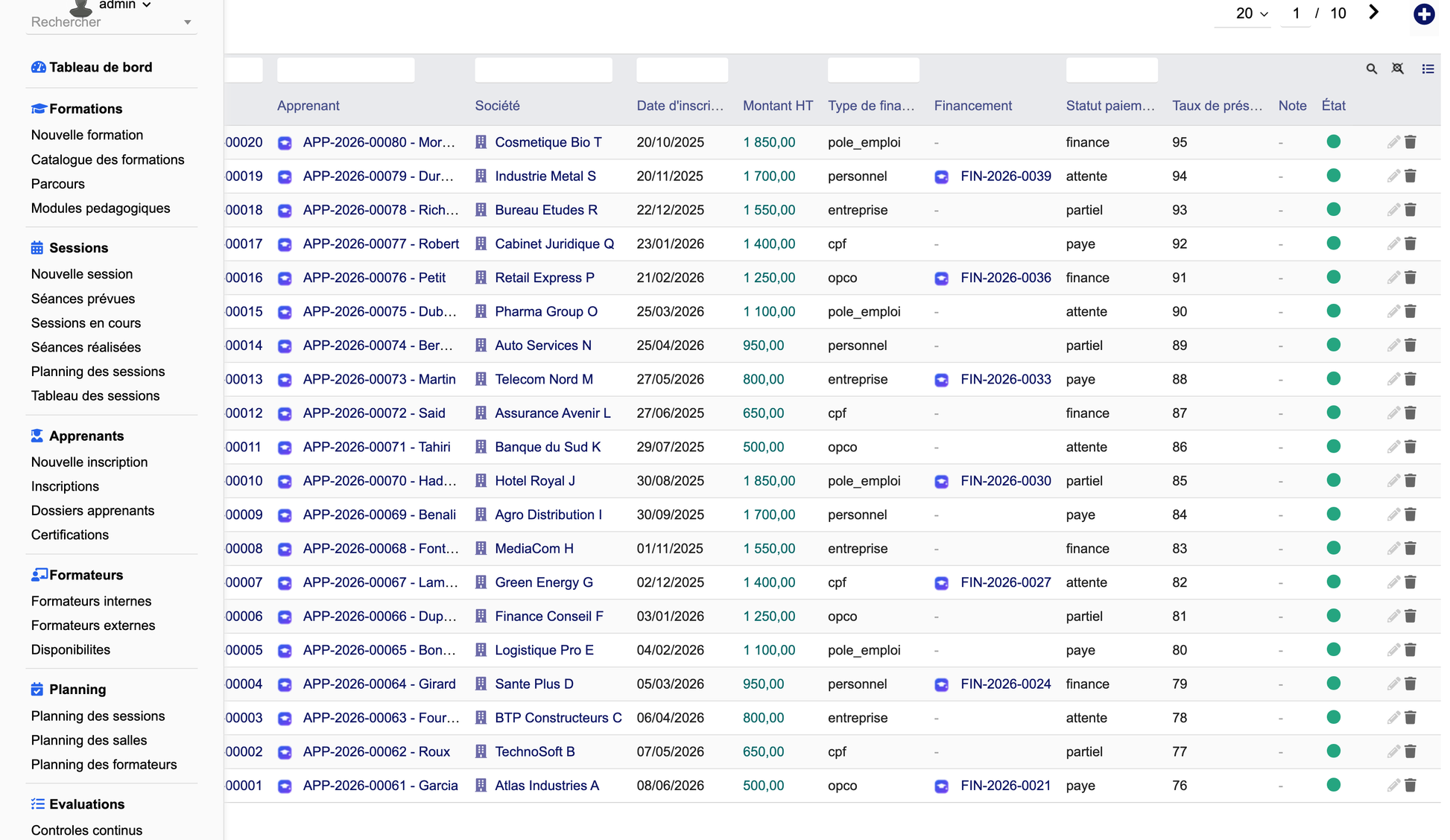
Task: Click record icon before FIN-2026-0021
Action: click(942, 786)
